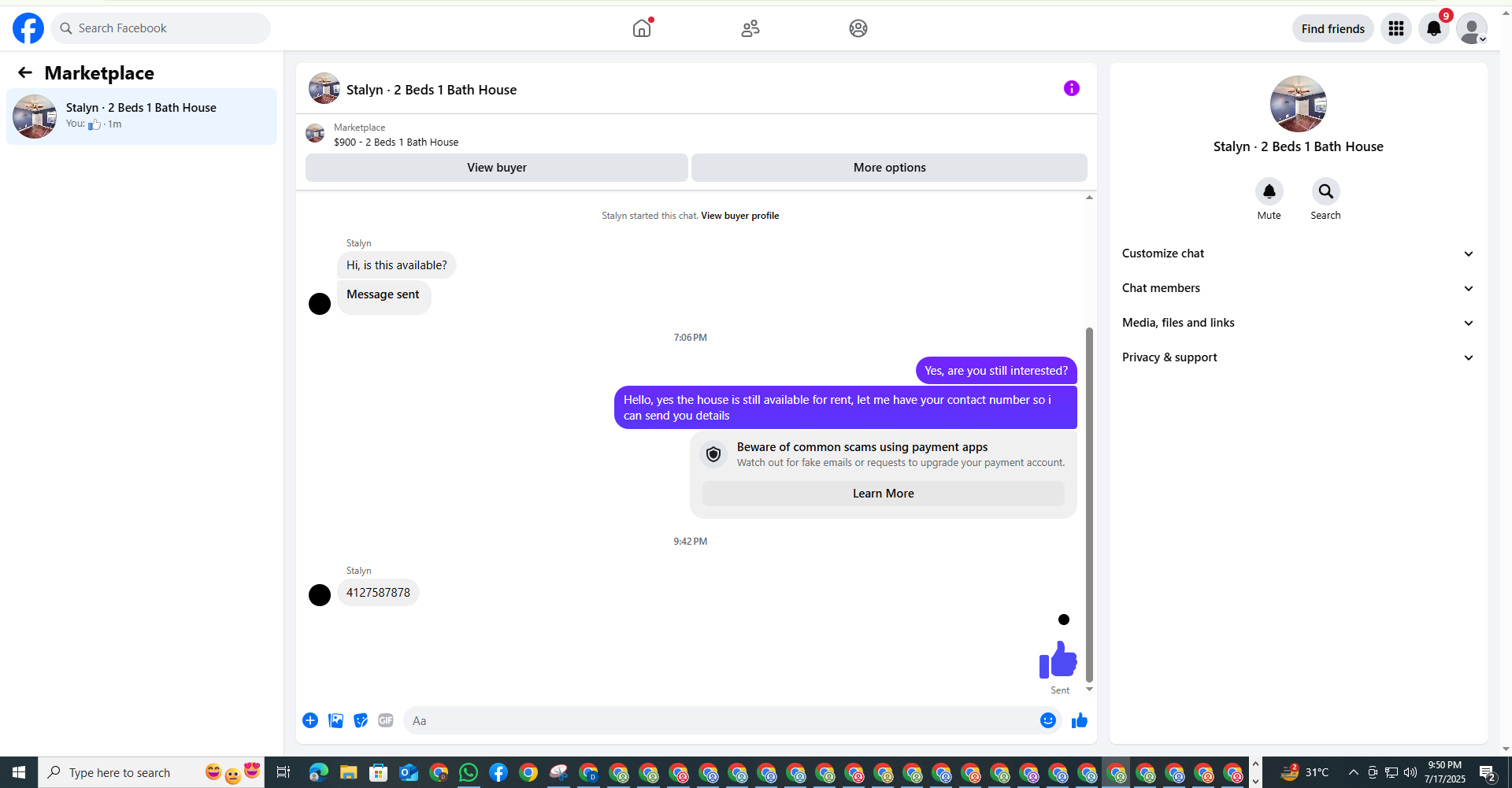Expand the Privacy & support section
This screenshot has height=788, width=1512.
pos(1299,357)
